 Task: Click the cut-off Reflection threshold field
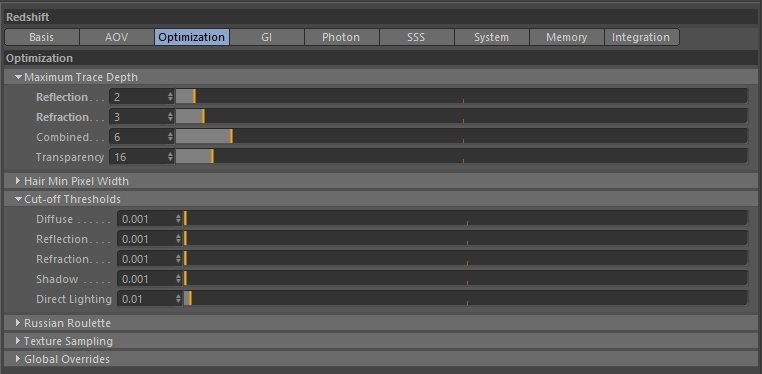146,238
